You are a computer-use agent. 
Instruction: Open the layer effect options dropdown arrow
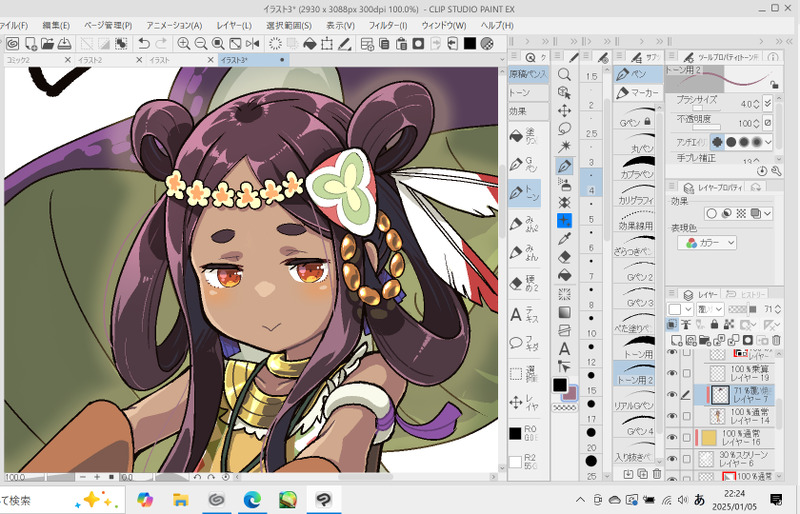click(x=767, y=213)
